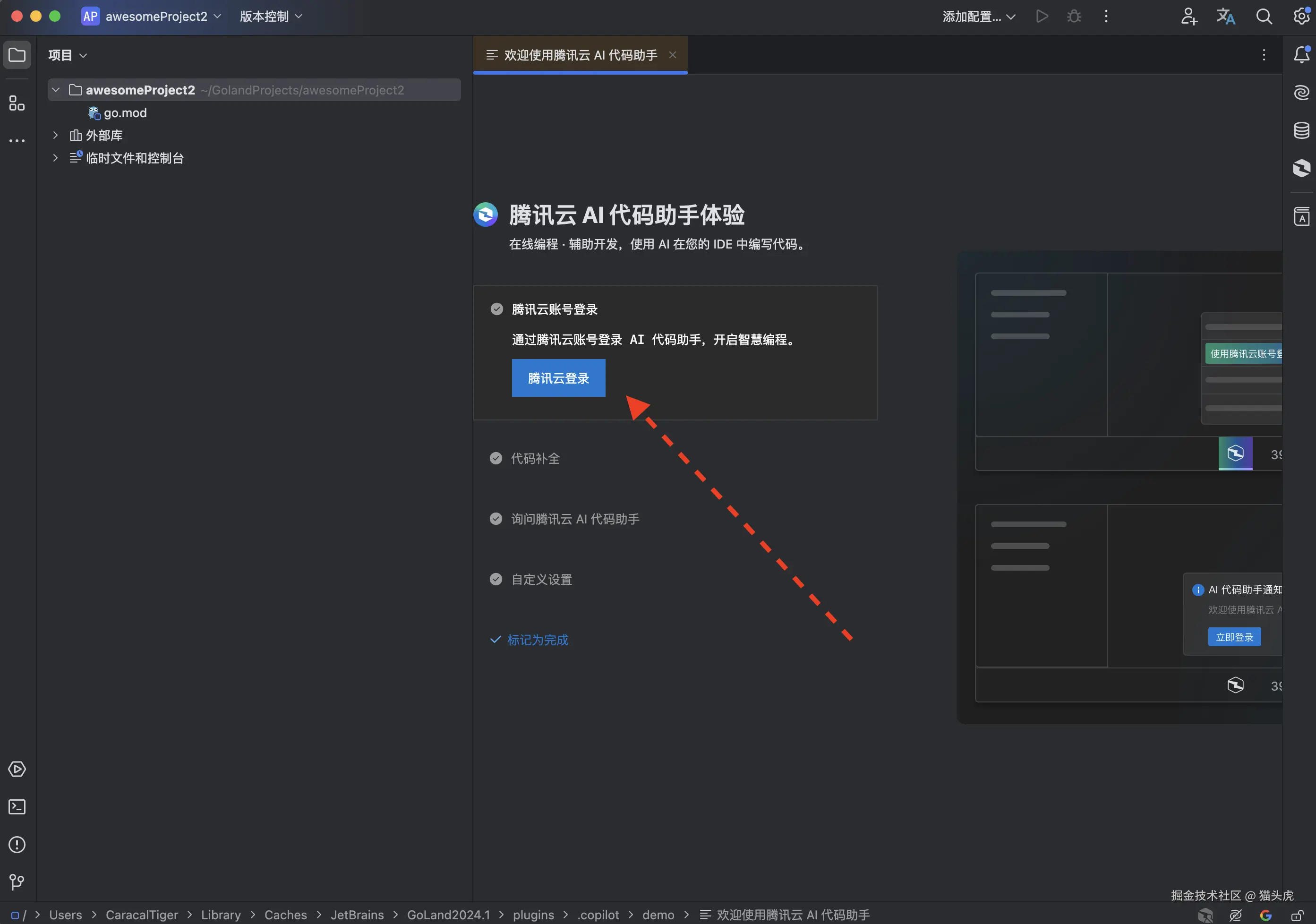1316x924 pixels.
Task: Toggle the 腾讯云账号登录 step checkmark
Action: (497, 309)
